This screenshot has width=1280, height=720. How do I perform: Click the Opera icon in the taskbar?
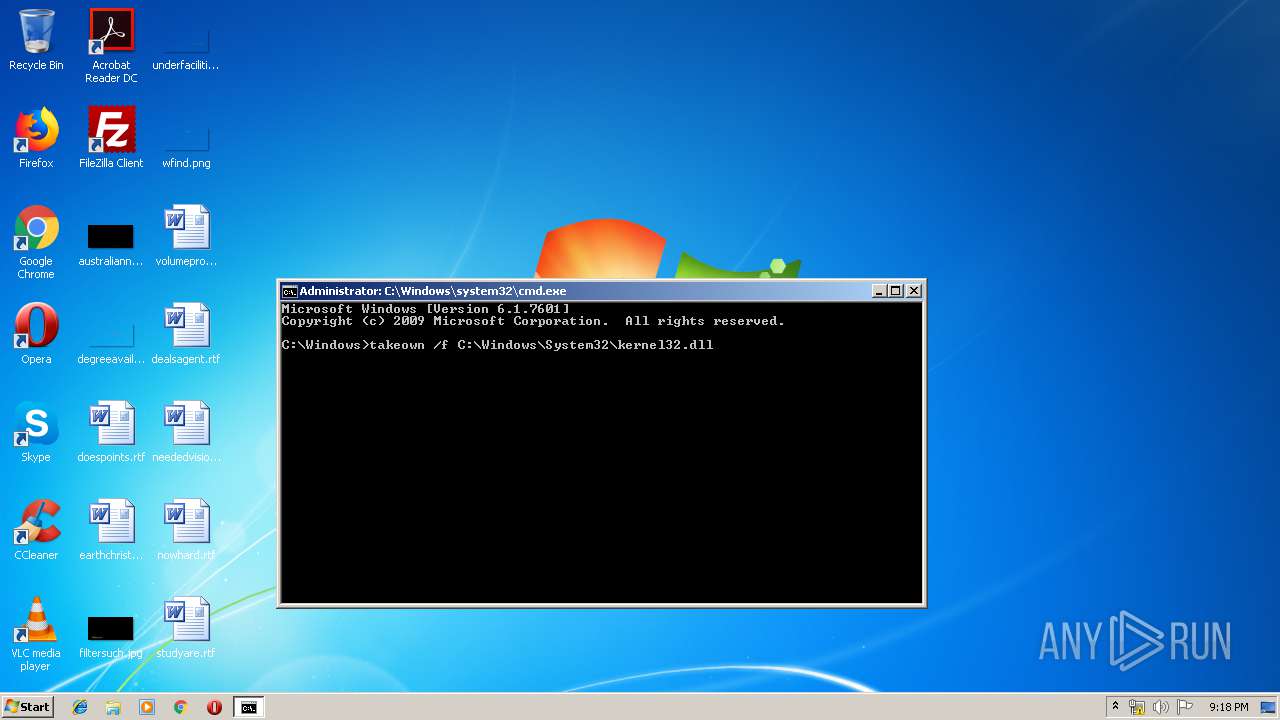214,707
